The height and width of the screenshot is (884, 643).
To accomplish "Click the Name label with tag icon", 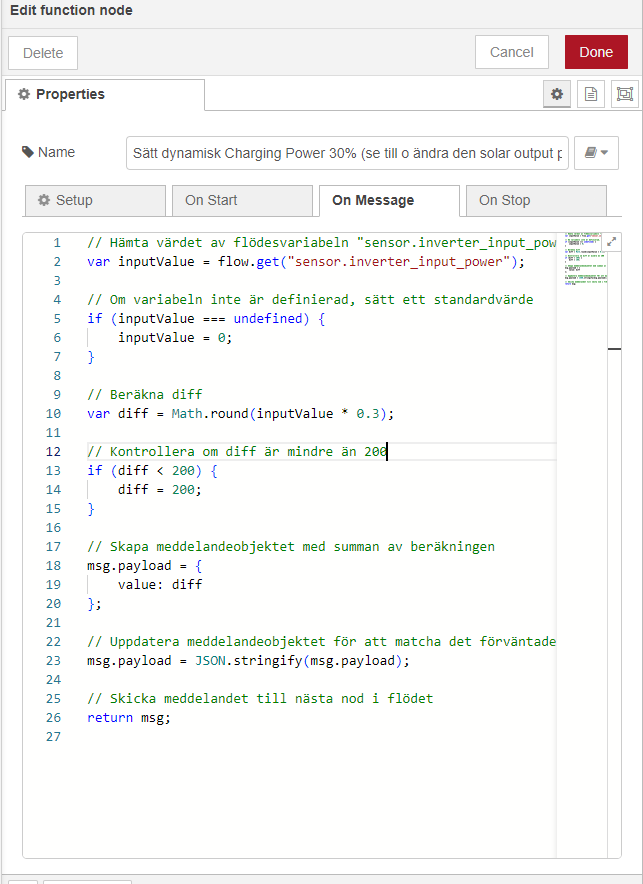I will (x=48, y=152).
